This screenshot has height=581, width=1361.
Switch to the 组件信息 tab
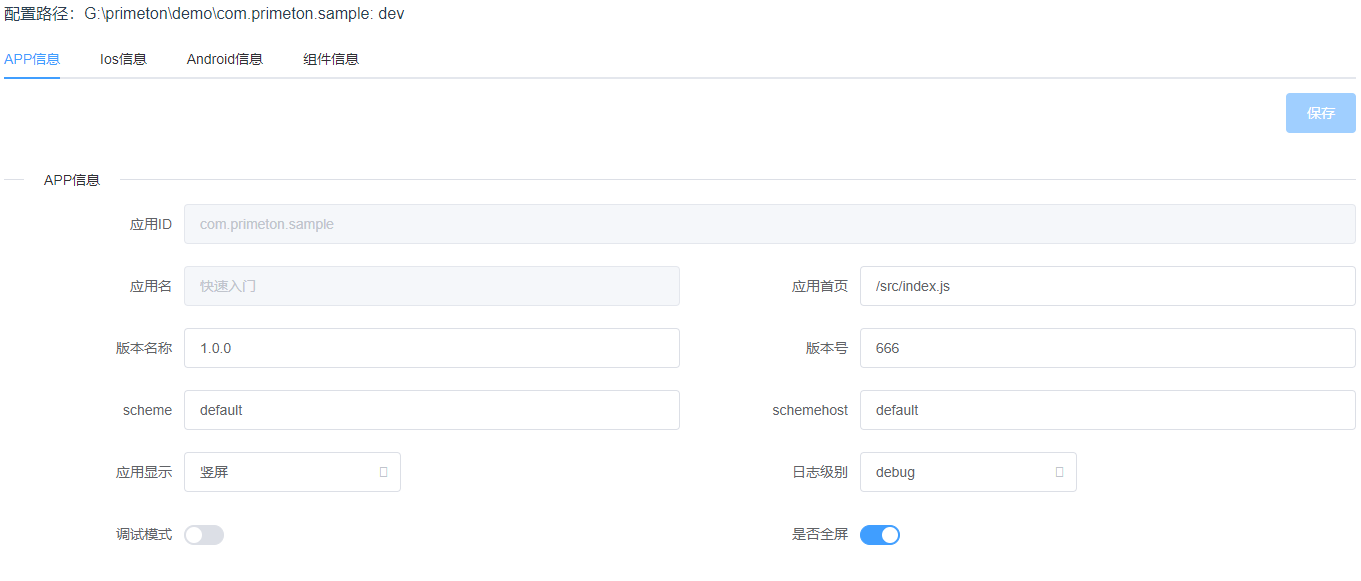point(331,59)
